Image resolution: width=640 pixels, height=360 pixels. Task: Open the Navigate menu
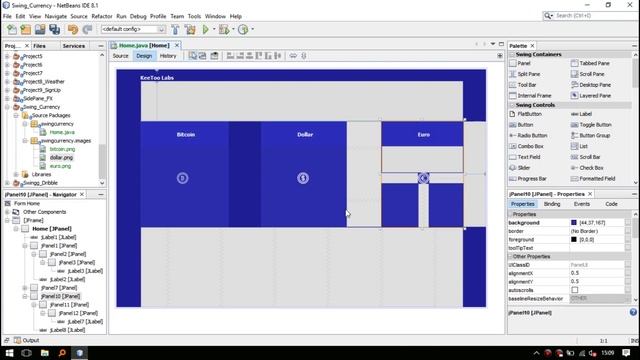[x=56, y=16]
